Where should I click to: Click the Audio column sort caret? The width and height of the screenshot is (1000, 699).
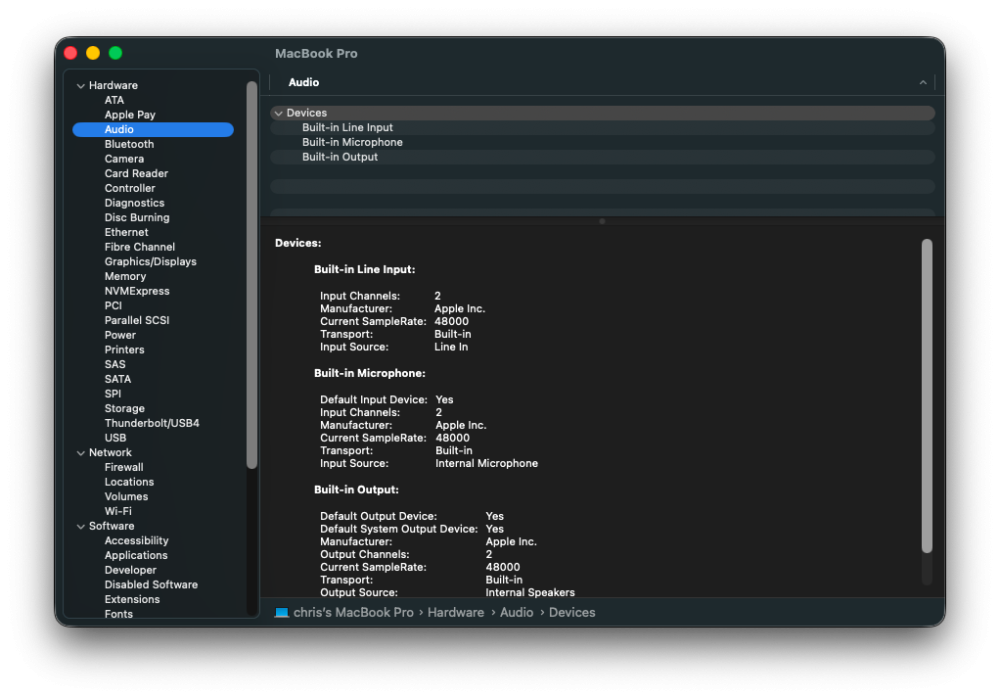pyautogui.click(x=922, y=82)
